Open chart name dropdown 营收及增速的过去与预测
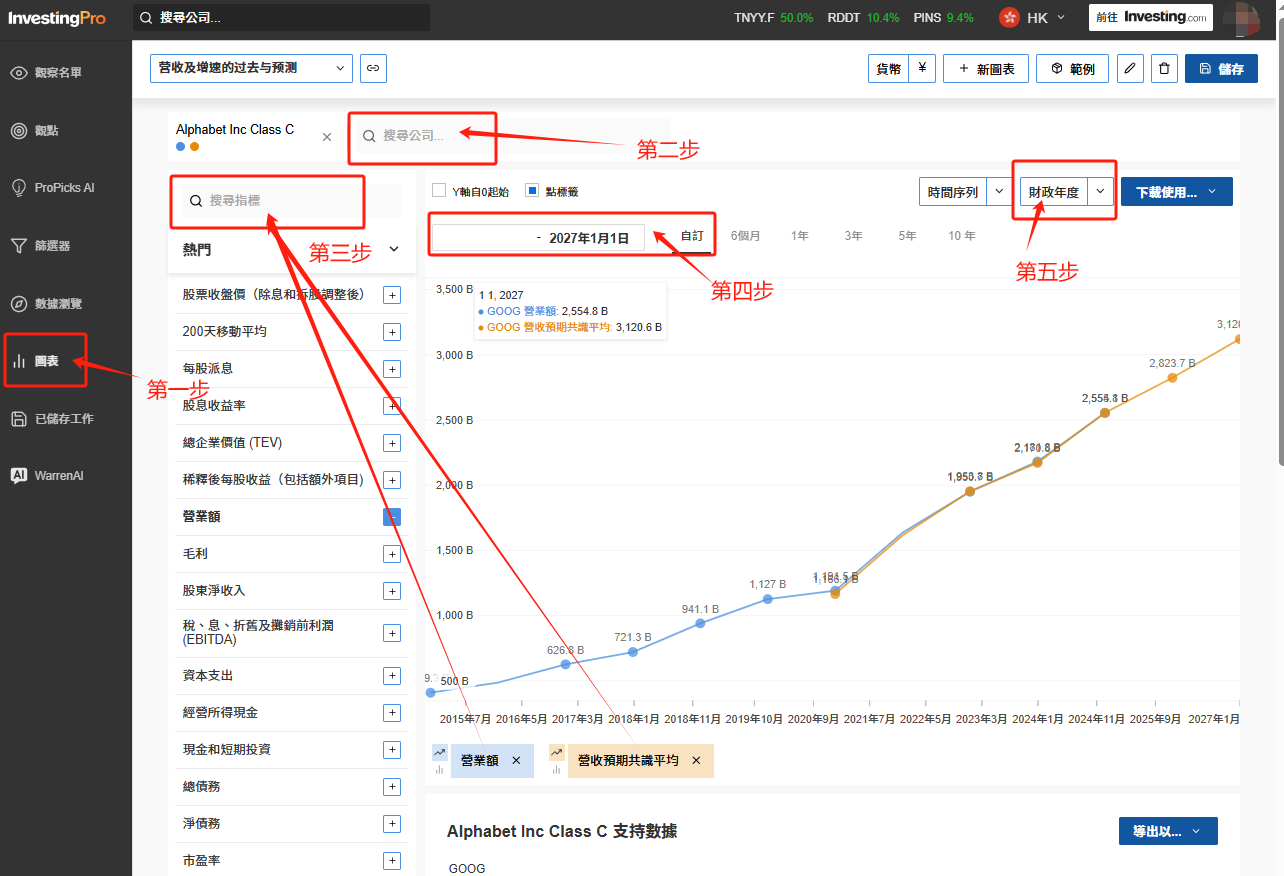The height and width of the screenshot is (876, 1284). (x=251, y=68)
